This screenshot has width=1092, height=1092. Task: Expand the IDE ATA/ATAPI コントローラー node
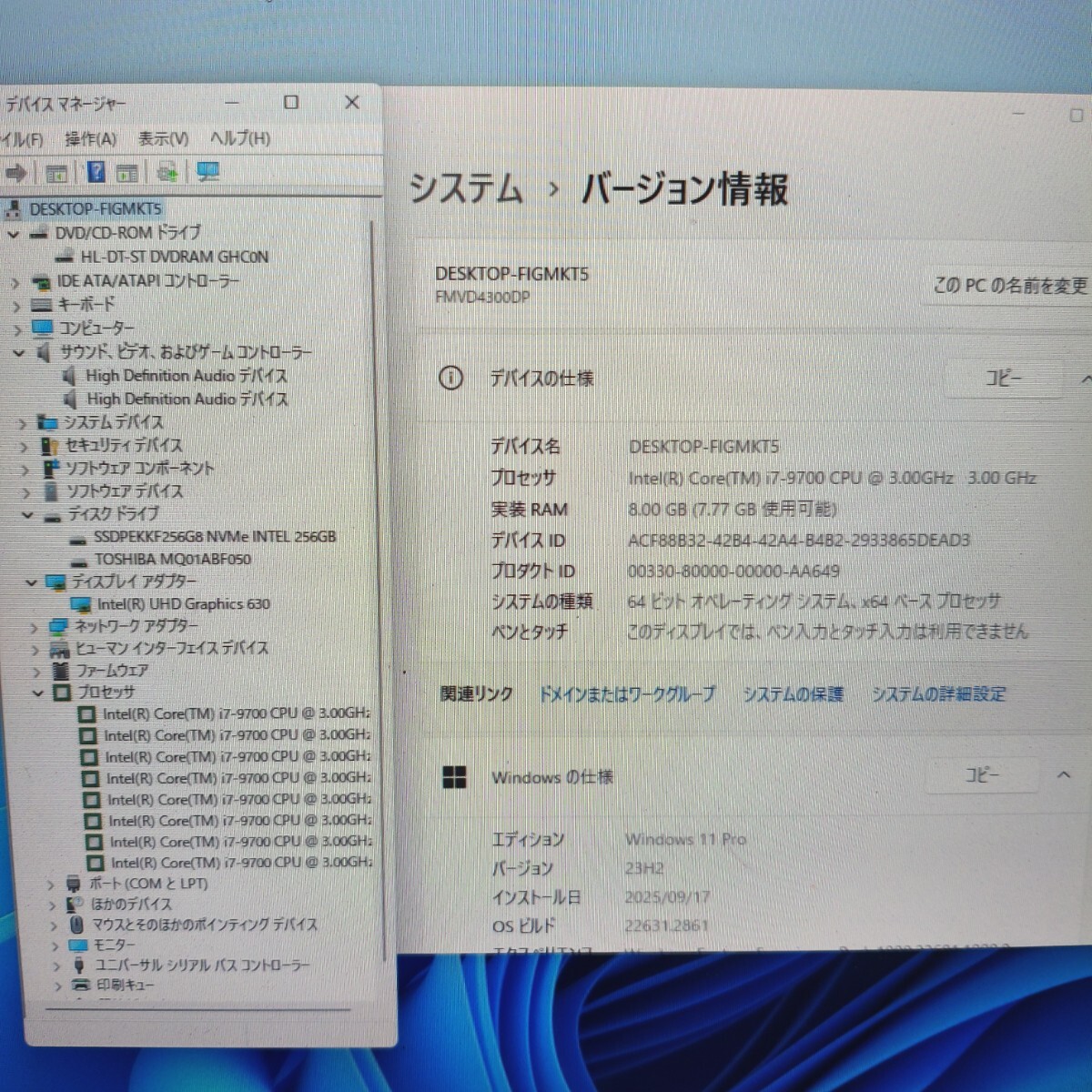point(15,283)
